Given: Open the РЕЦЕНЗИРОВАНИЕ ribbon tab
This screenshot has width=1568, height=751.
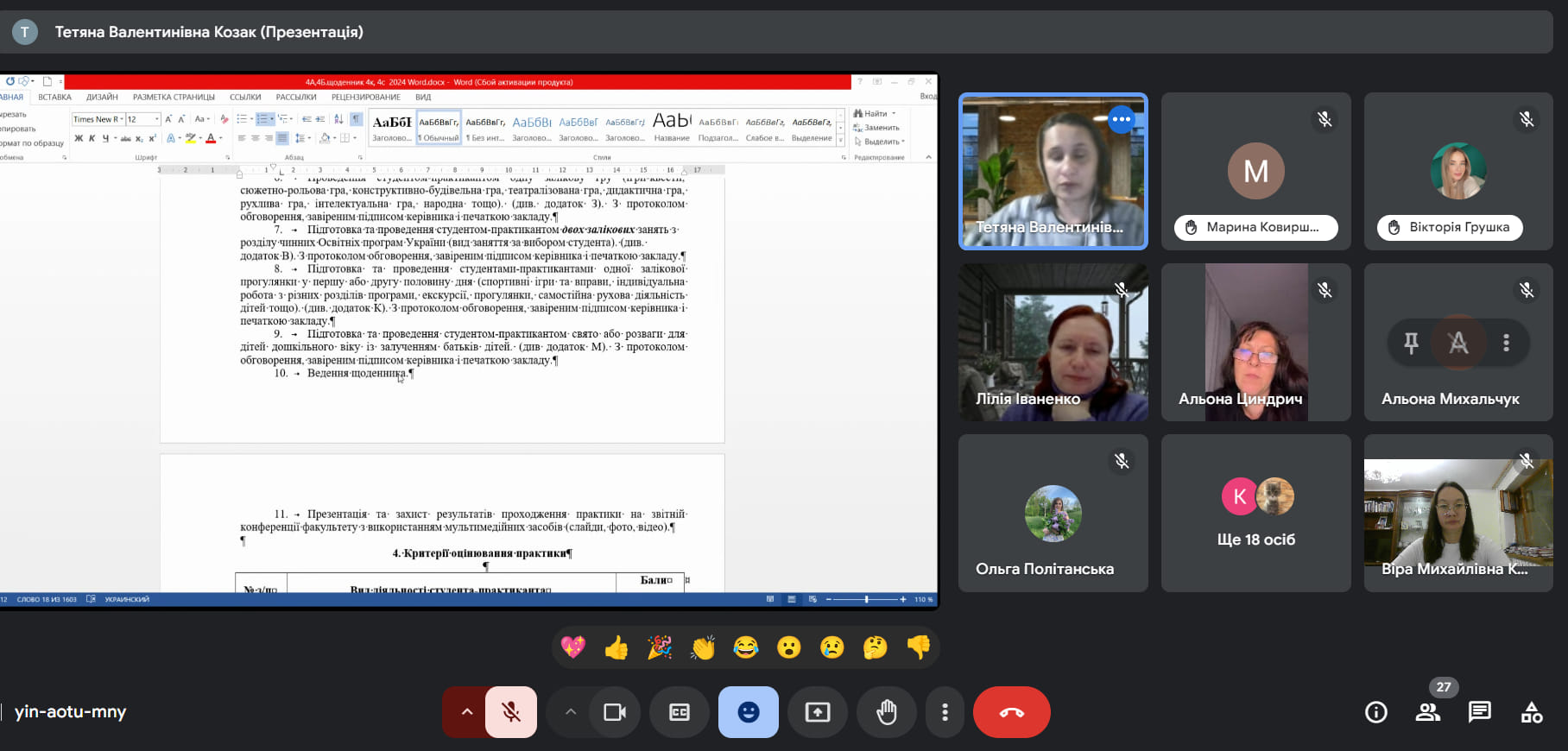Looking at the screenshot, I should click(366, 98).
